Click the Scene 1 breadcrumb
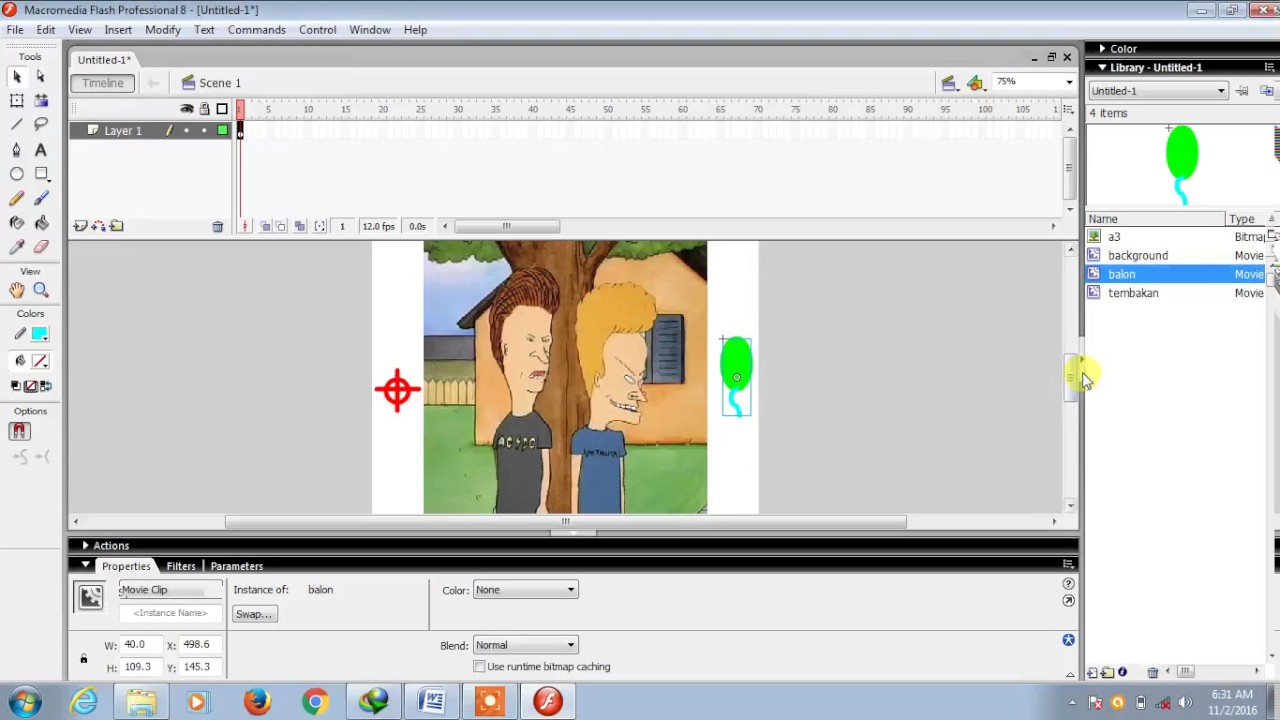The height and width of the screenshot is (720, 1280). [x=211, y=83]
